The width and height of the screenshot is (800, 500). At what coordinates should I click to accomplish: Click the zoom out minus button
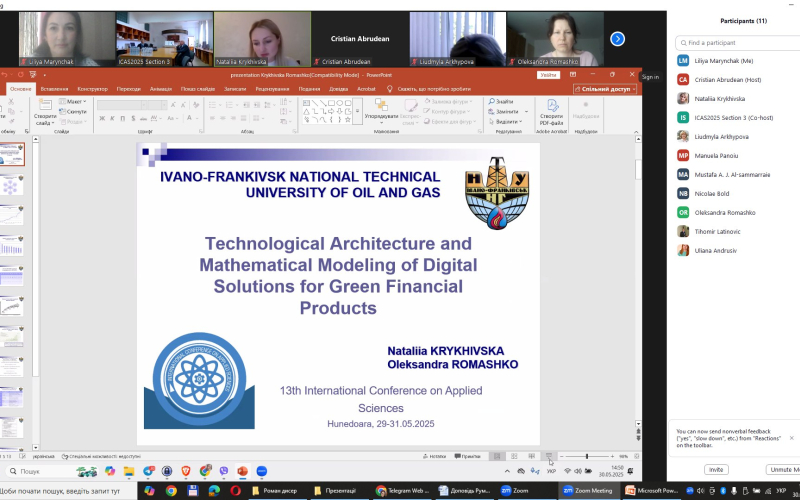[561, 456]
